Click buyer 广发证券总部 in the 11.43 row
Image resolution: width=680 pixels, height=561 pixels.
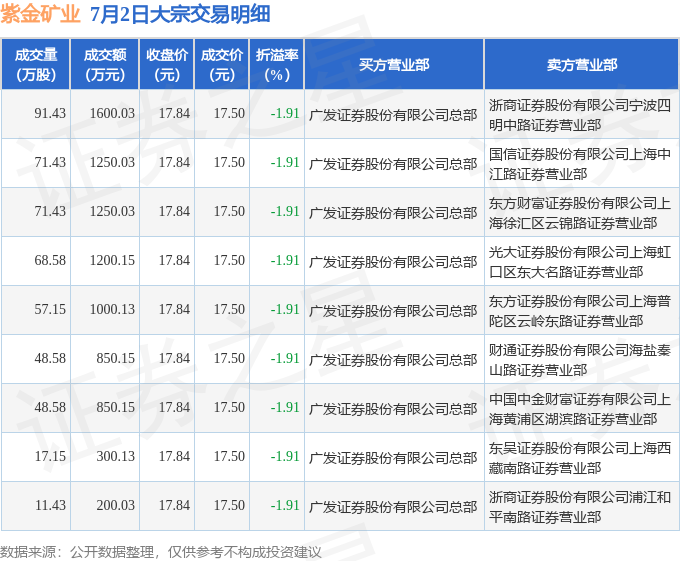393,507
